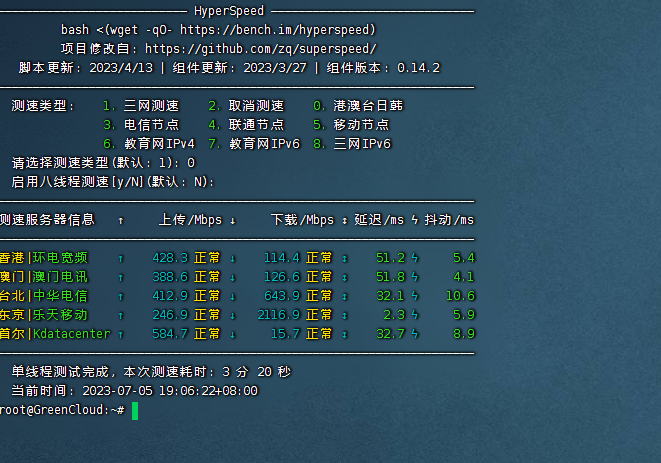Viewport: 661px width, 463px height.
Task: Click the latency value 51.8
Action: point(390,277)
